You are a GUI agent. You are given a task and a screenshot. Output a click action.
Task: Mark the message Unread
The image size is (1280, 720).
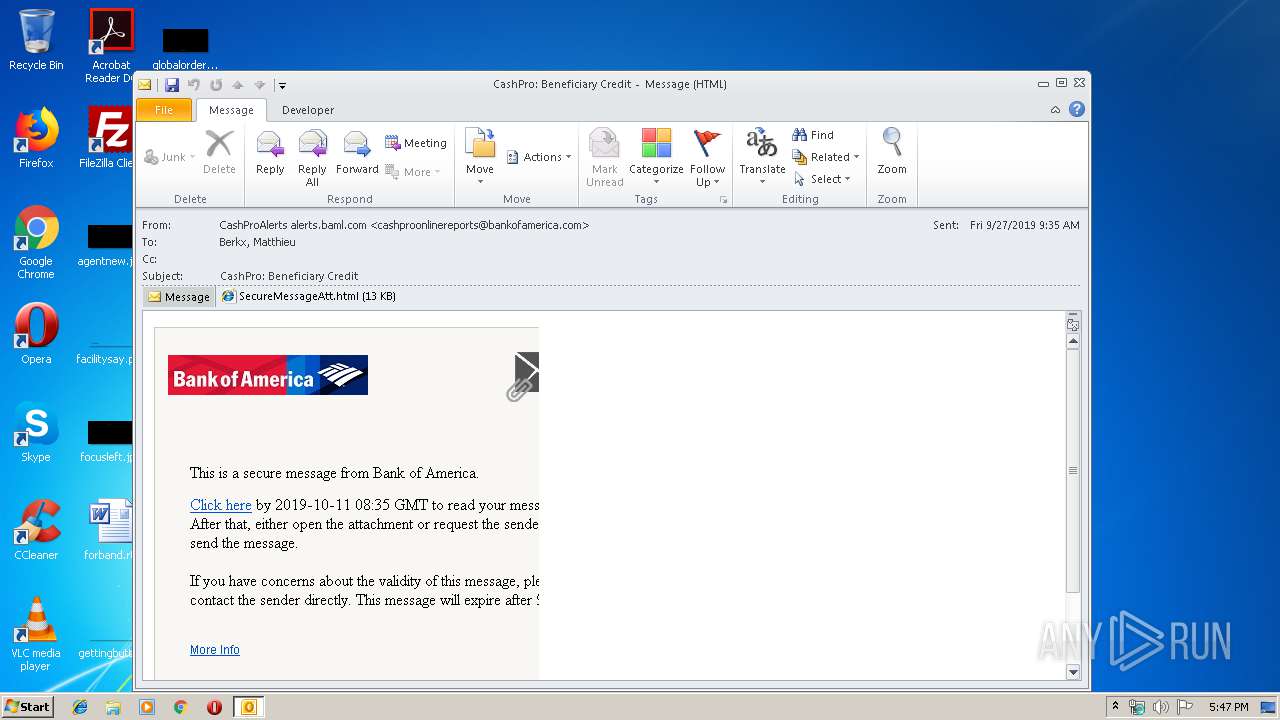604,157
